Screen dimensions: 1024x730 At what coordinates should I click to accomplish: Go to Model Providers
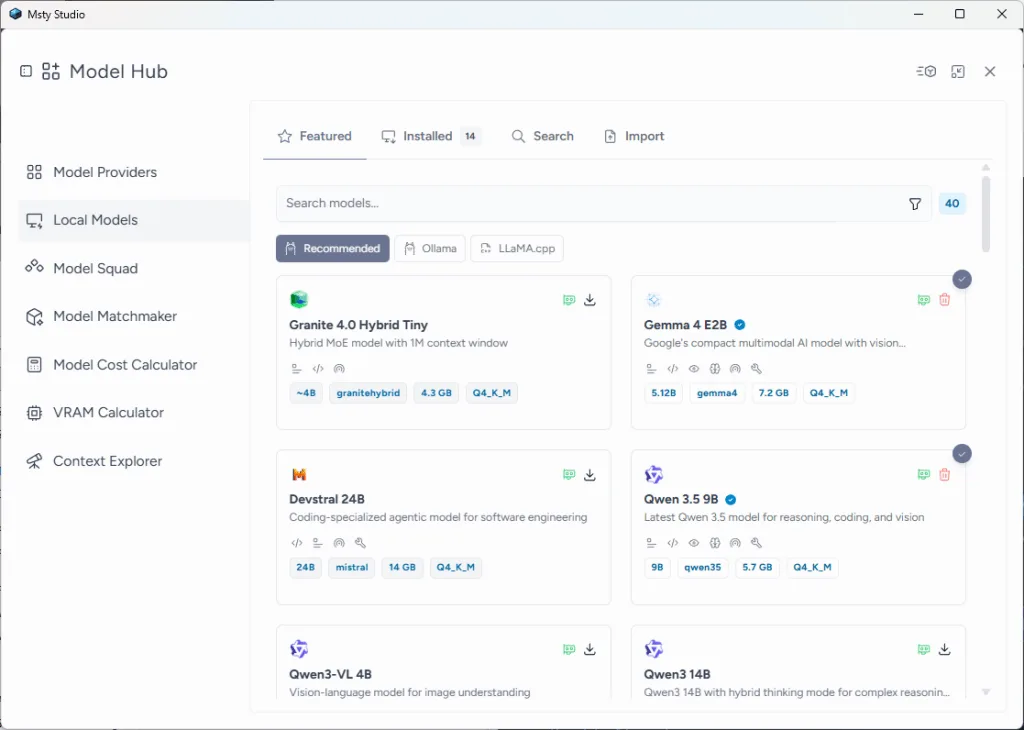tap(134, 172)
